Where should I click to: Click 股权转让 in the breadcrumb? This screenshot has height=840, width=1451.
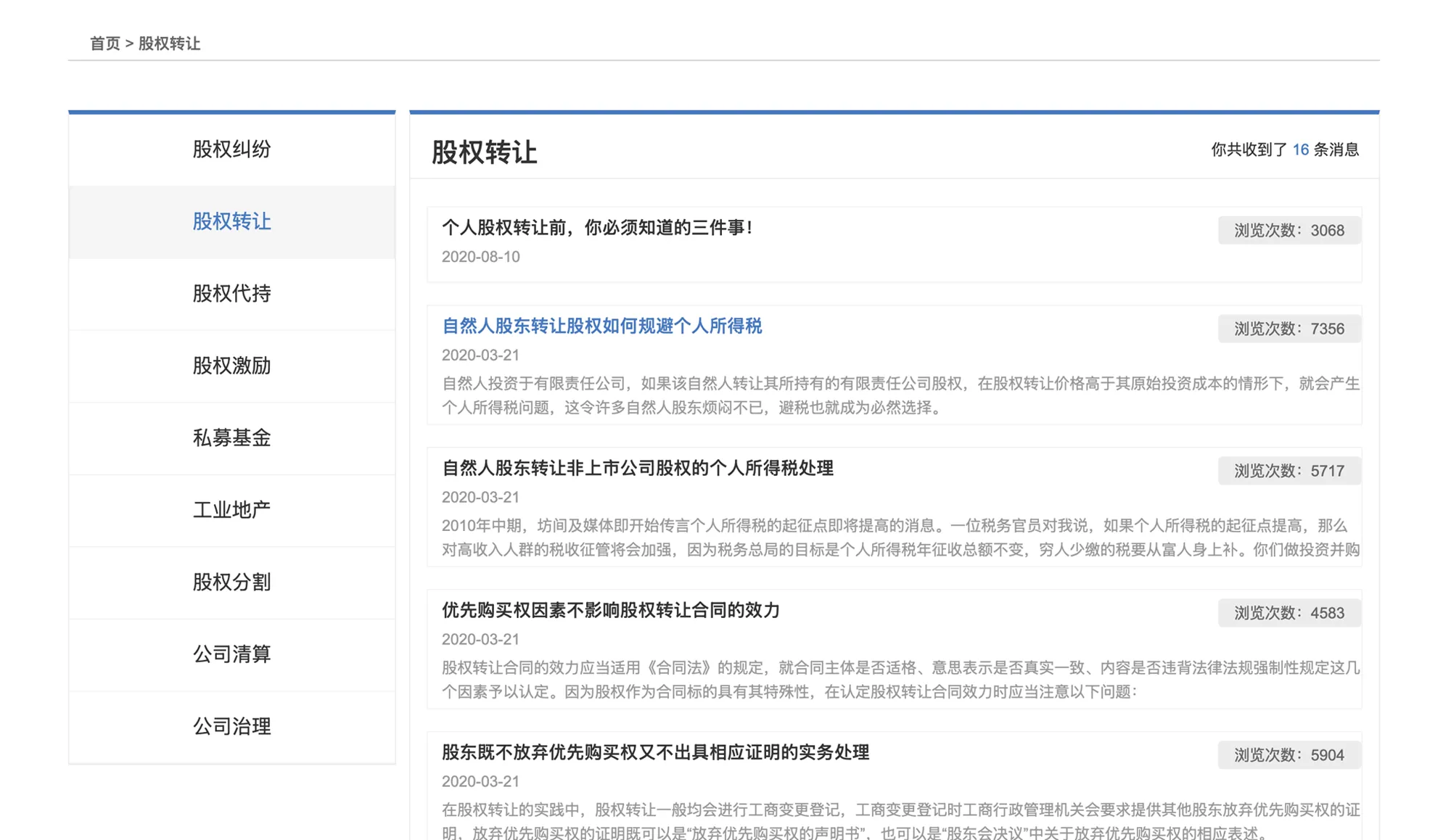coord(169,44)
